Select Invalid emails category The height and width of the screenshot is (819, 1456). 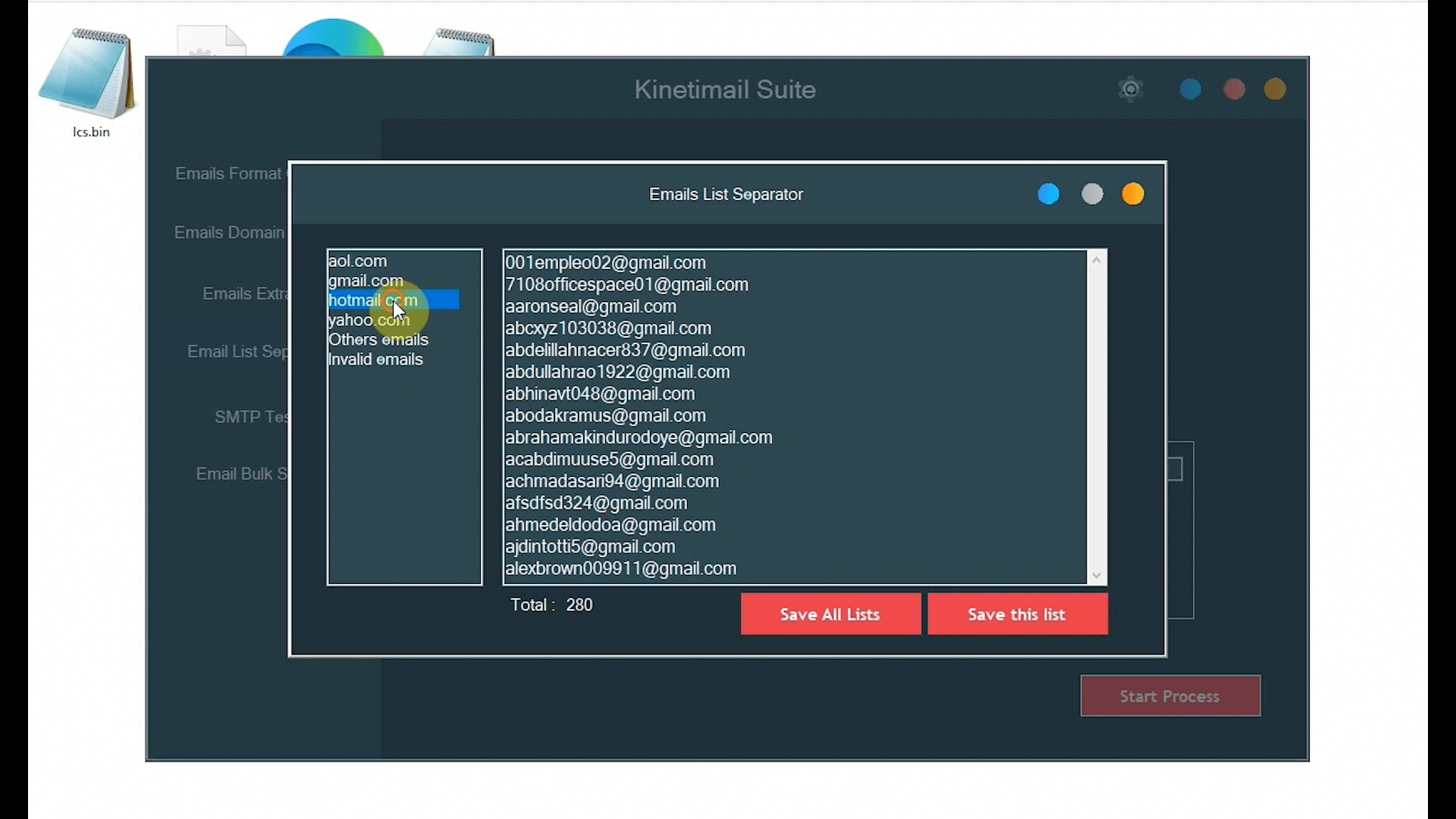[375, 359]
